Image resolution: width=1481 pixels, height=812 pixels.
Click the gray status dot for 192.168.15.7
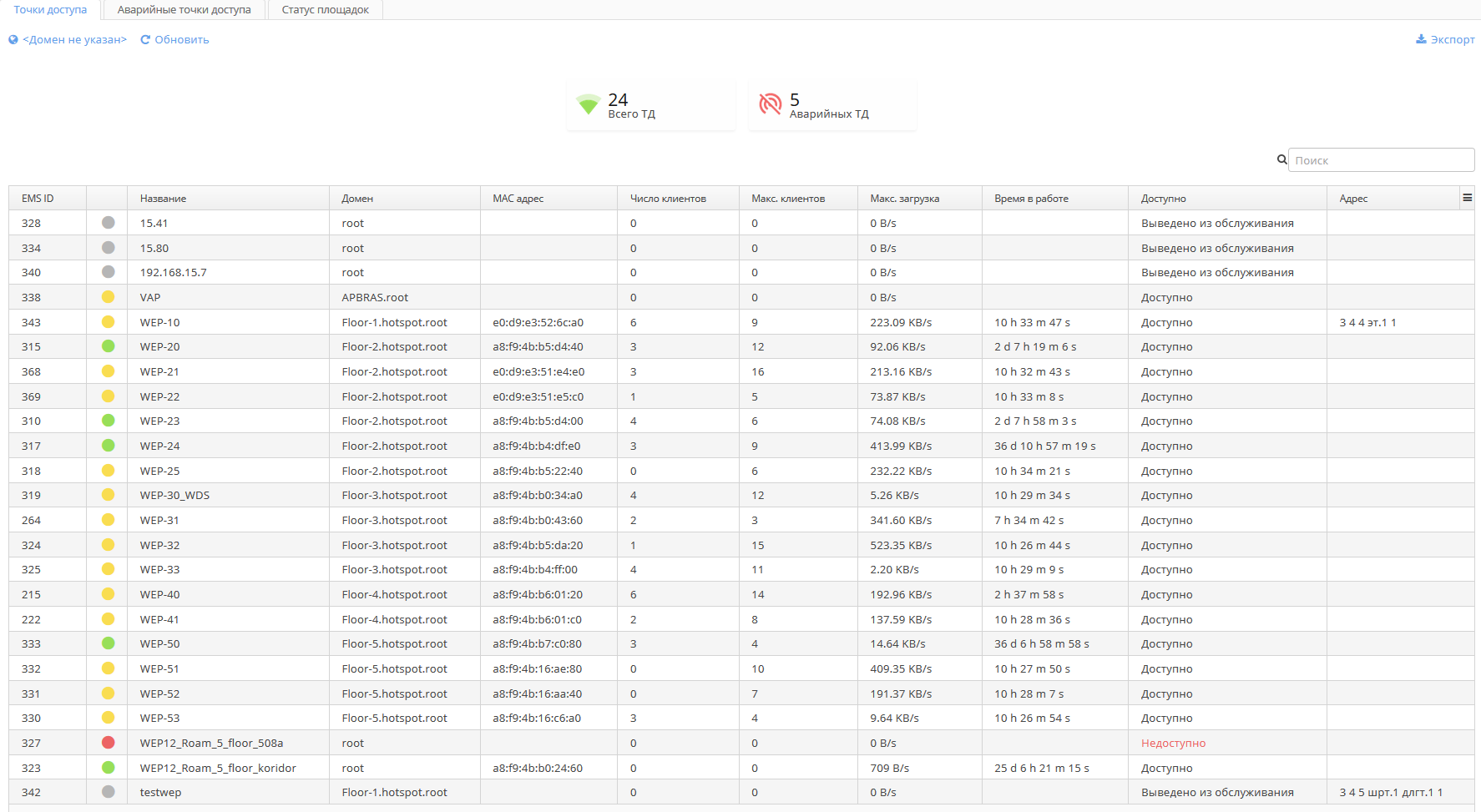[108, 272]
